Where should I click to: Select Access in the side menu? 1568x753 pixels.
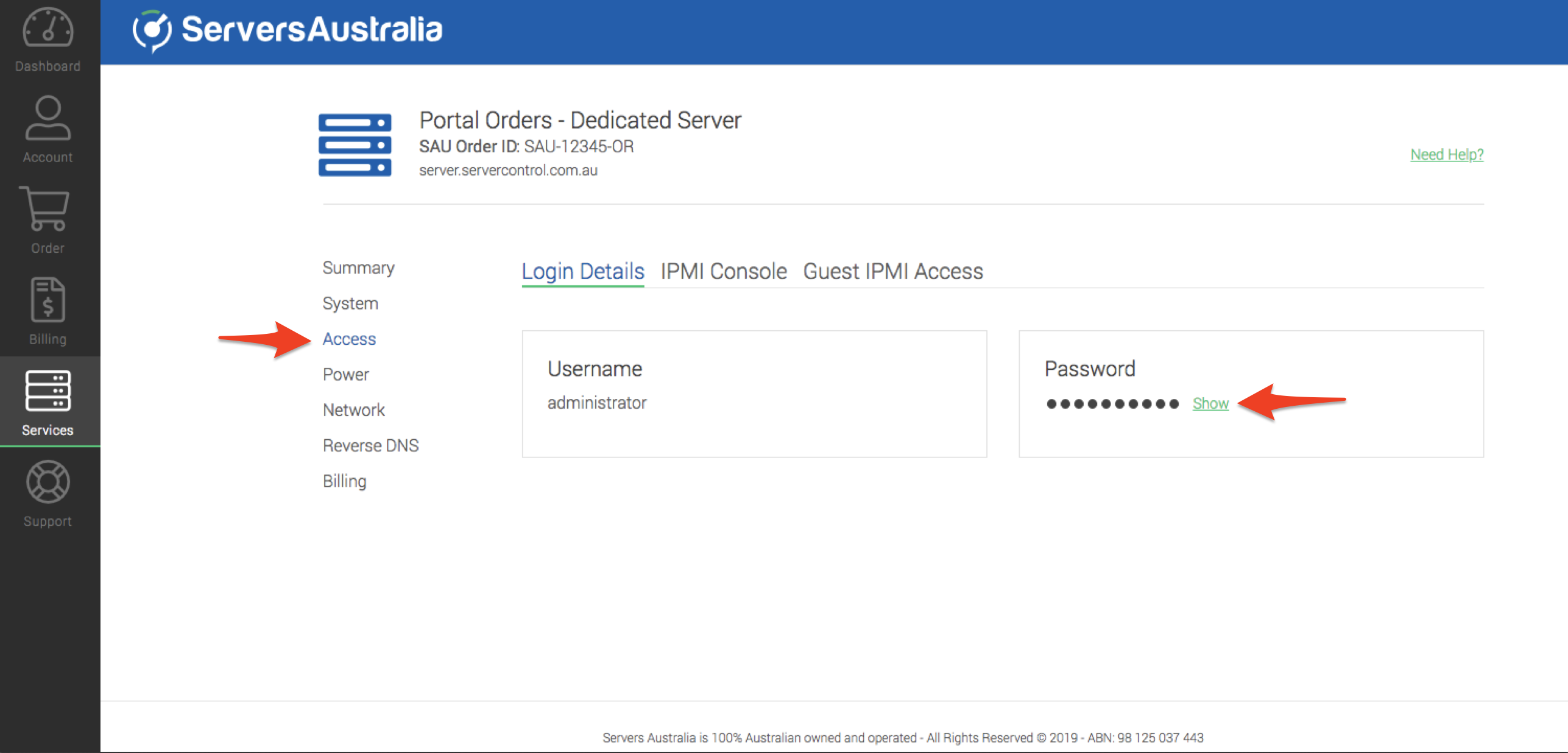349,339
